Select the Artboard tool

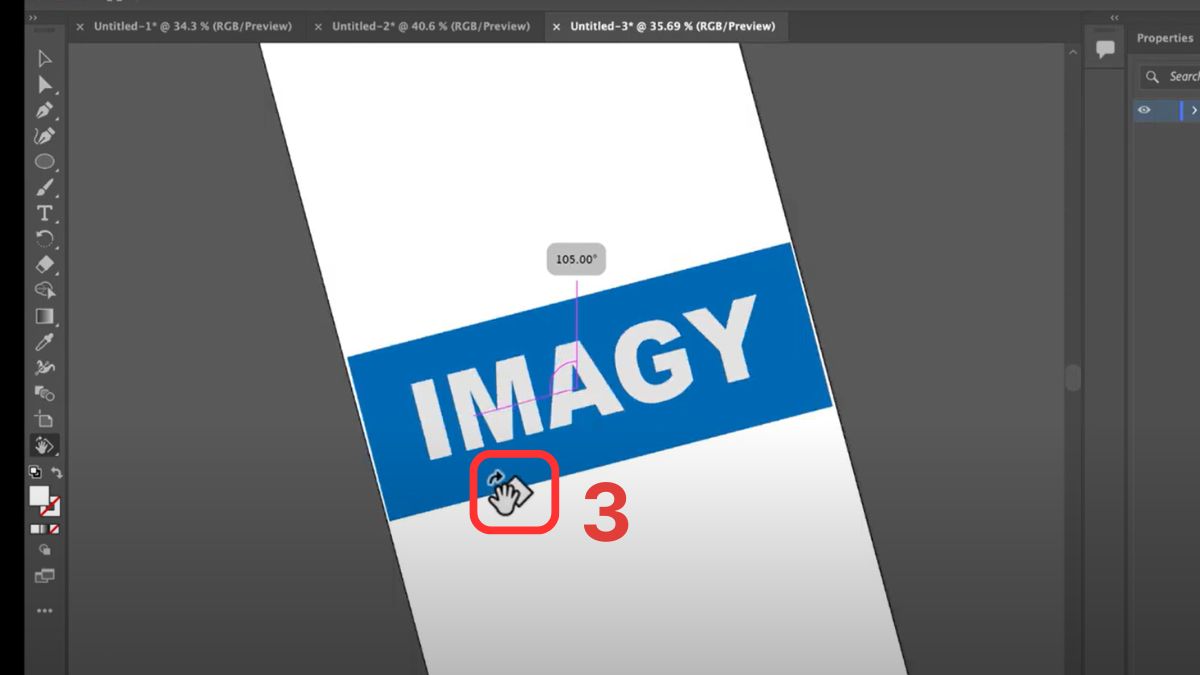(44, 419)
